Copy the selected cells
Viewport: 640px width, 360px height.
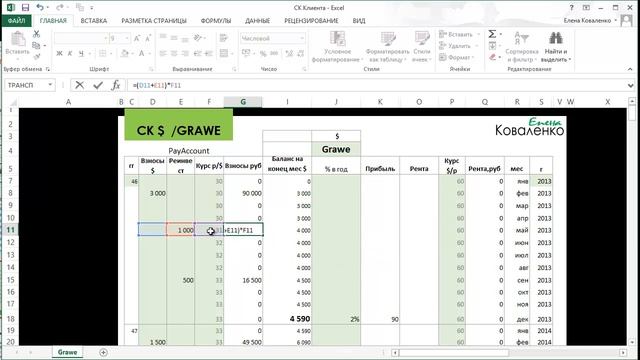[x=36, y=45]
